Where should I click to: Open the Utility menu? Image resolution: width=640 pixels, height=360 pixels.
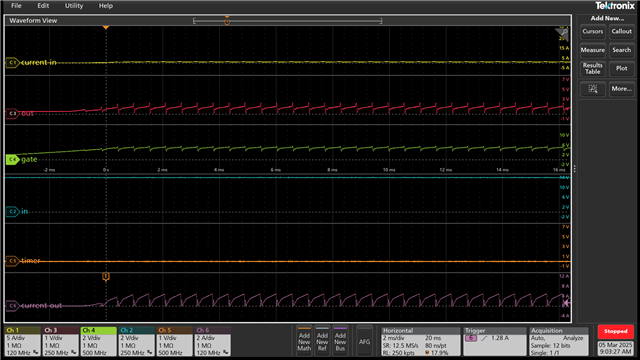[74, 6]
